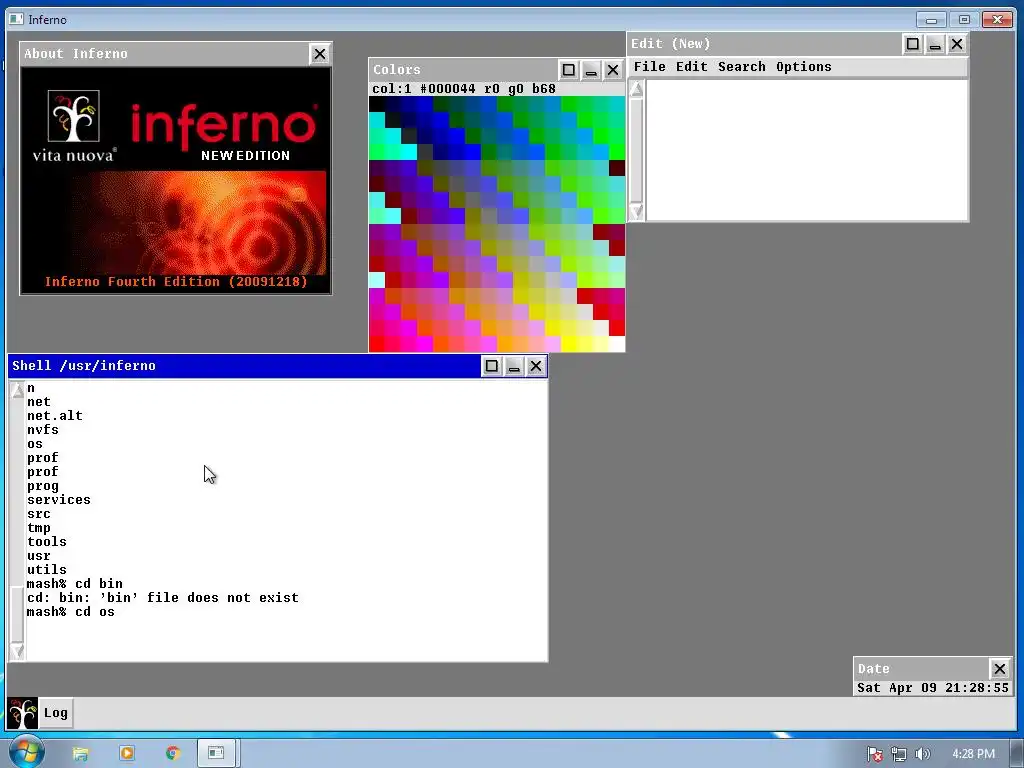Click the Shell /usr/inferno title bar

tap(245, 366)
